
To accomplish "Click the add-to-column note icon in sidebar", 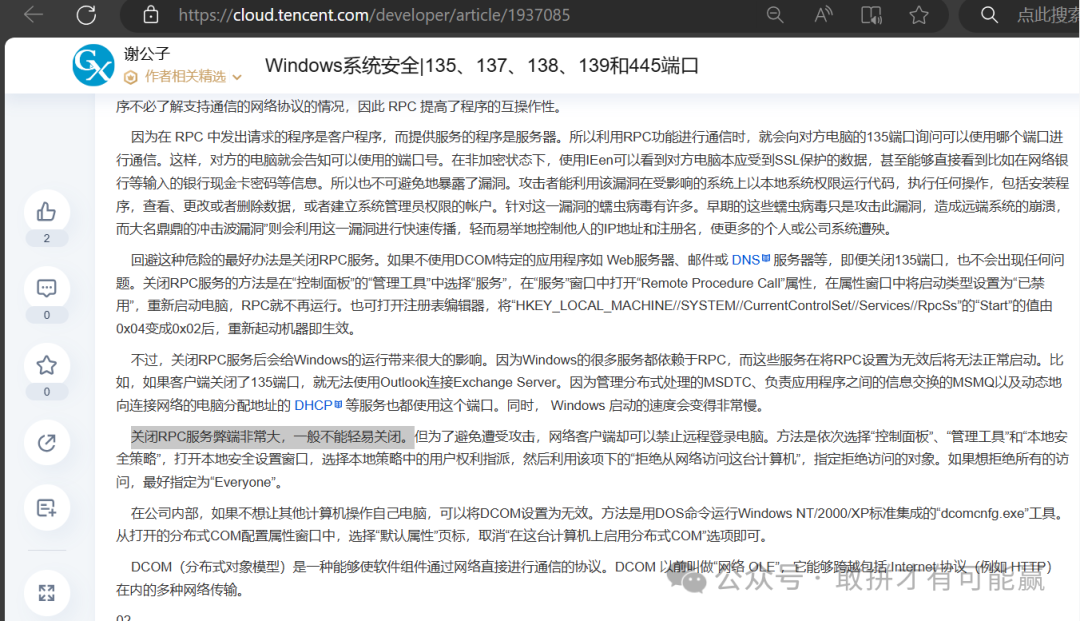I will 46,508.
